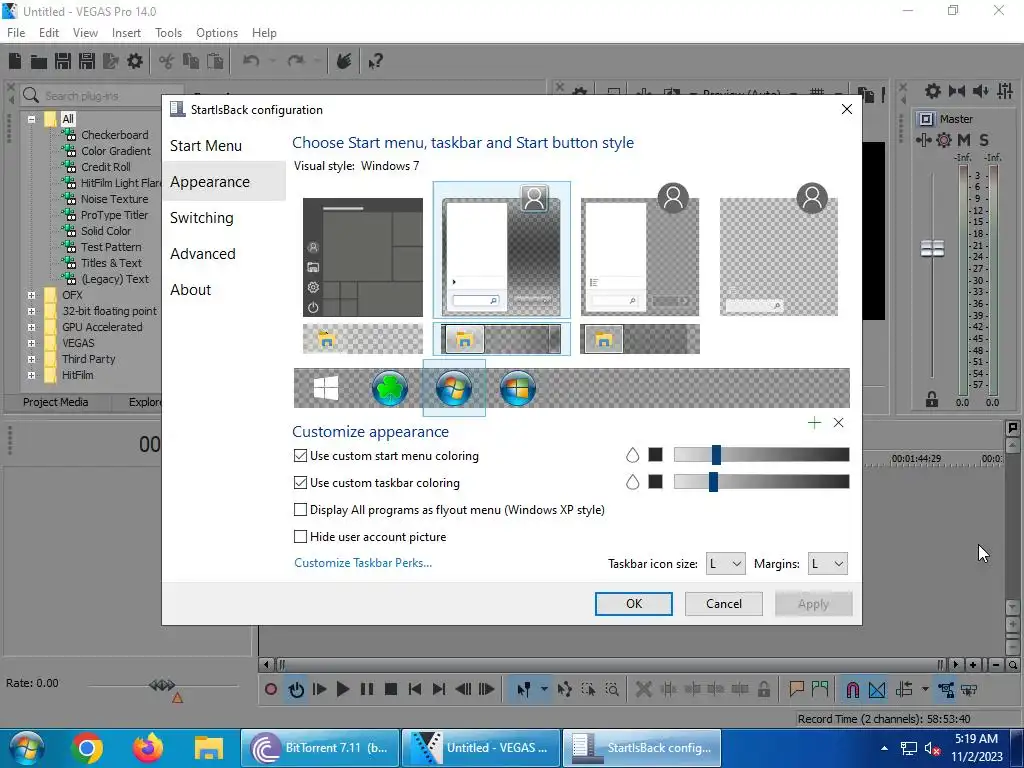1024x768 pixels.
Task: Click Go to End transport button
Action: (439, 689)
